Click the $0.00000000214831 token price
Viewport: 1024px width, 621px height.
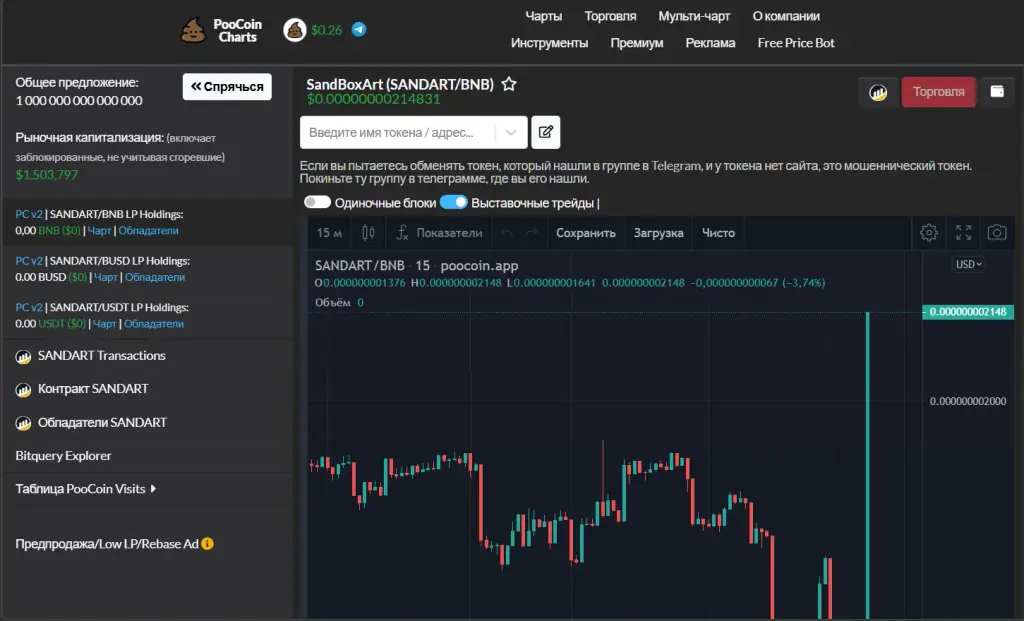[x=374, y=99]
